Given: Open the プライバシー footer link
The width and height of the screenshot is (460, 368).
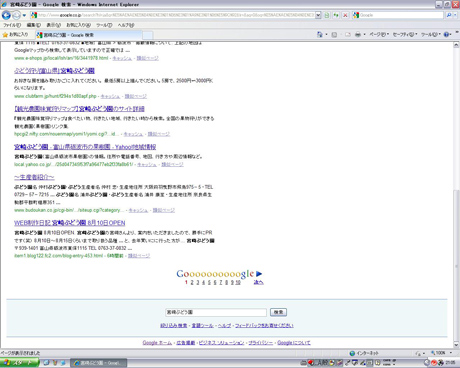Looking at the screenshot, I should (260, 343).
